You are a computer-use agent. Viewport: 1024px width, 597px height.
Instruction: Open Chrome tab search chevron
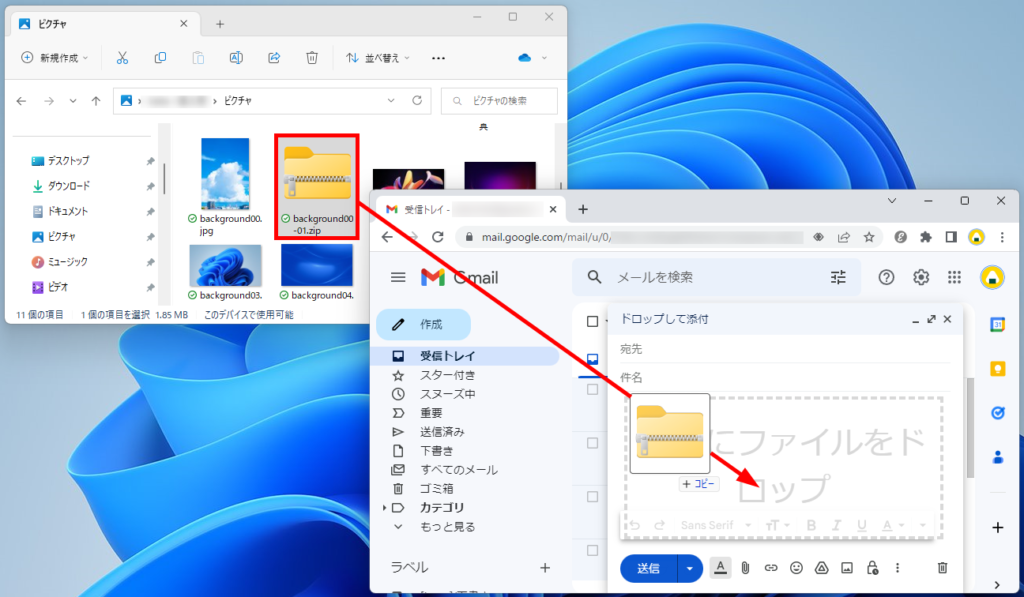(x=891, y=201)
